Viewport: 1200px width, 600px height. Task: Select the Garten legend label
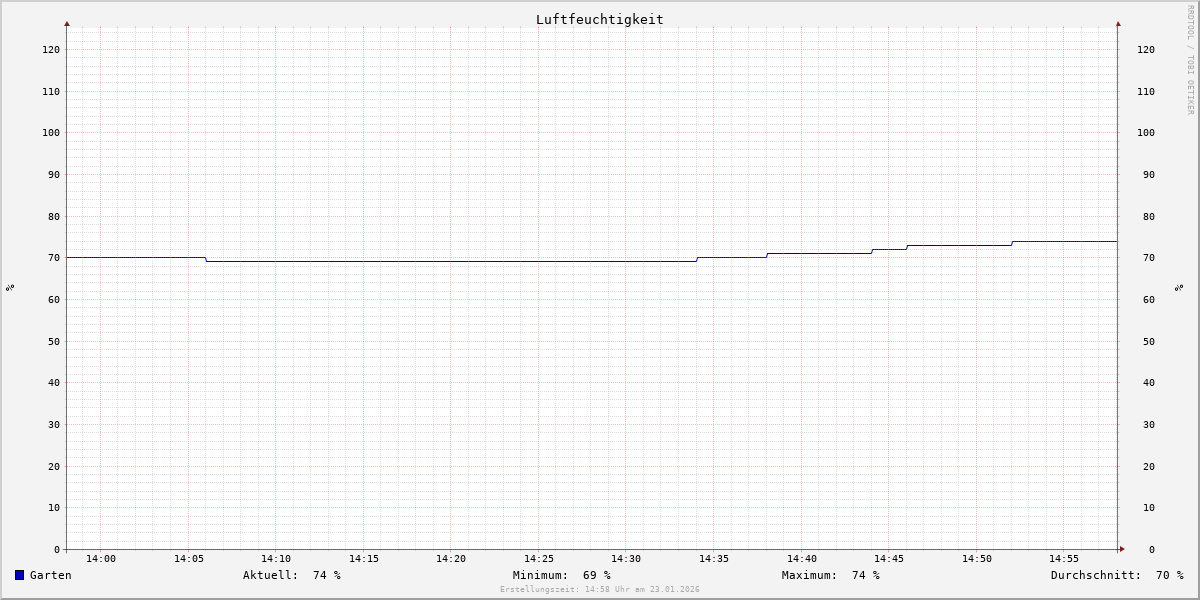[51, 575]
